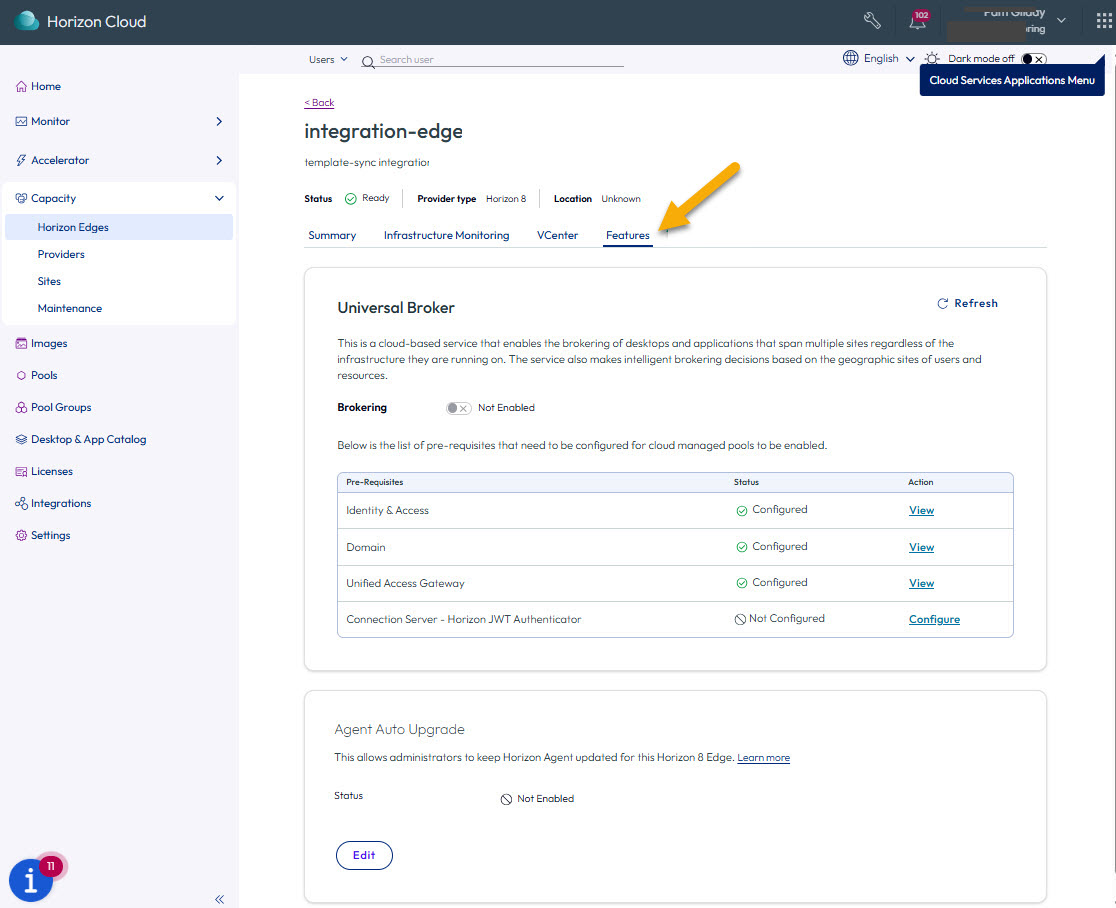Click the Horizon Cloud logo icon

click(26, 21)
